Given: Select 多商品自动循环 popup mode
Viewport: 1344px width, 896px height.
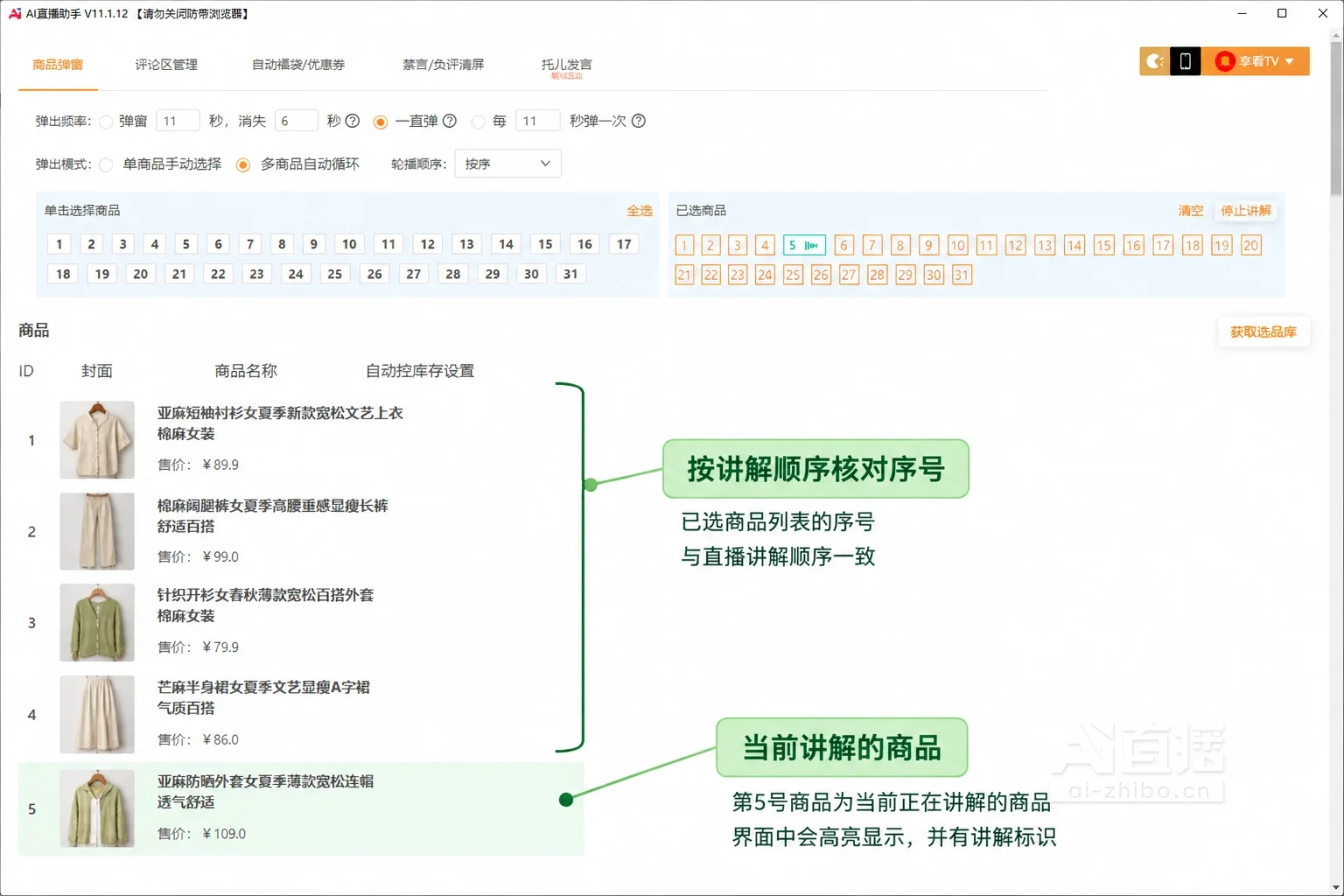Looking at the screenshot, I should [x=243, y=164].
